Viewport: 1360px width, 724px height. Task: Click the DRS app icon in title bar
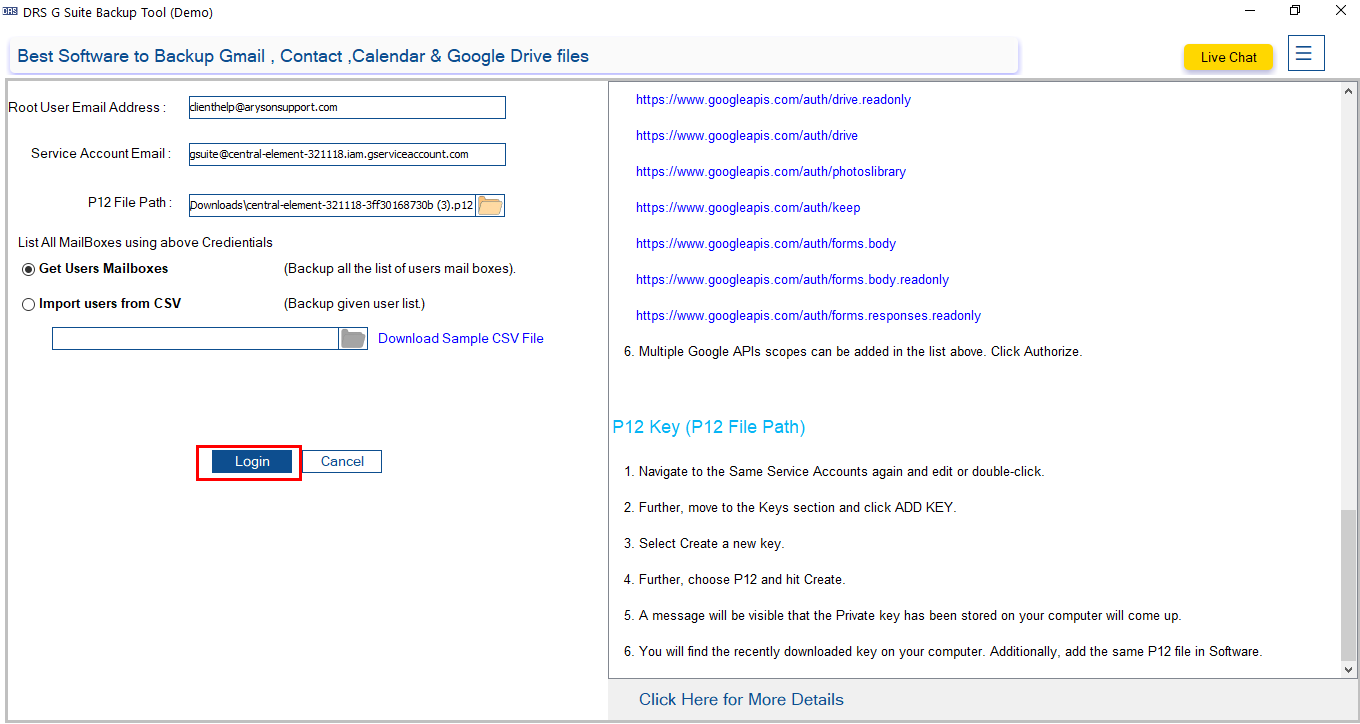tap(10, 12)
